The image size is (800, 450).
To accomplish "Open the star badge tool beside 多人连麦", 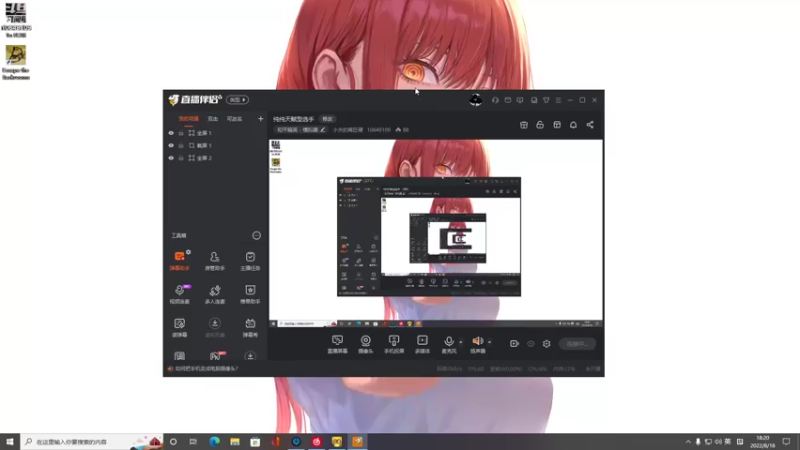I will coord(250,294).
